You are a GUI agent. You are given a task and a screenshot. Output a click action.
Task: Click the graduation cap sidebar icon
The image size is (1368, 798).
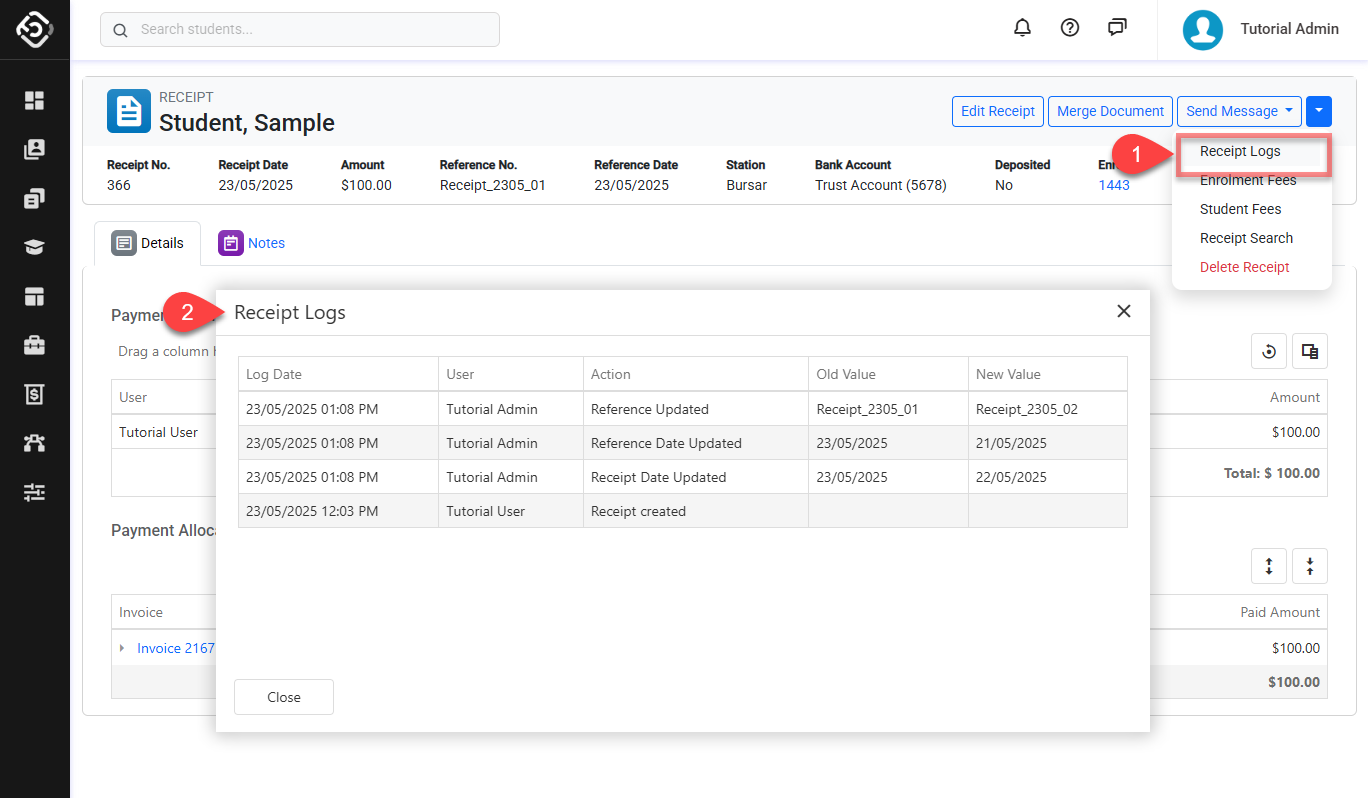point(35,247)
